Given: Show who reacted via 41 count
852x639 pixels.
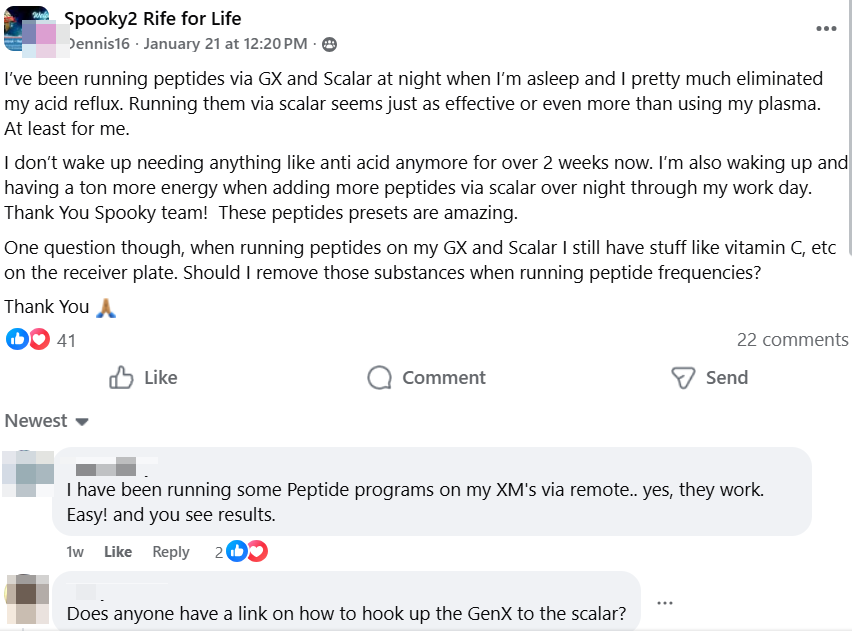Looking at the screenshot, I should tap(66, 341).
